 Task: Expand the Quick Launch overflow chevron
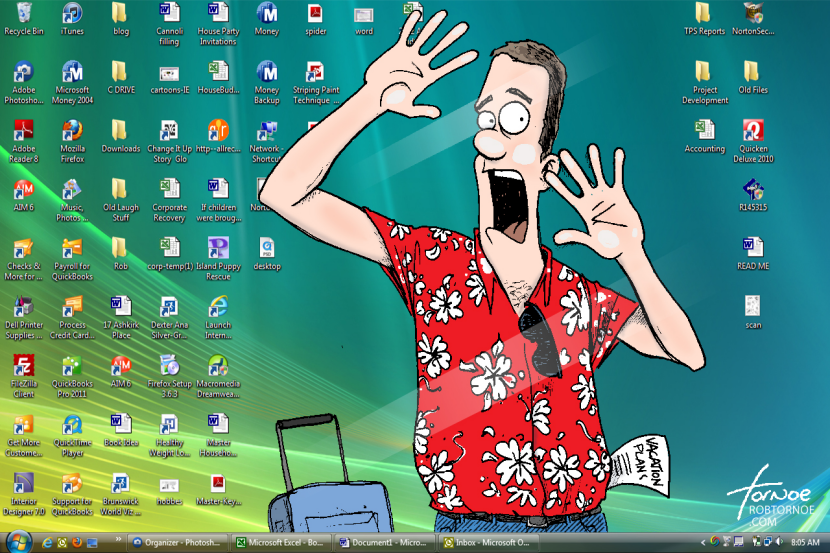(118, 539)
